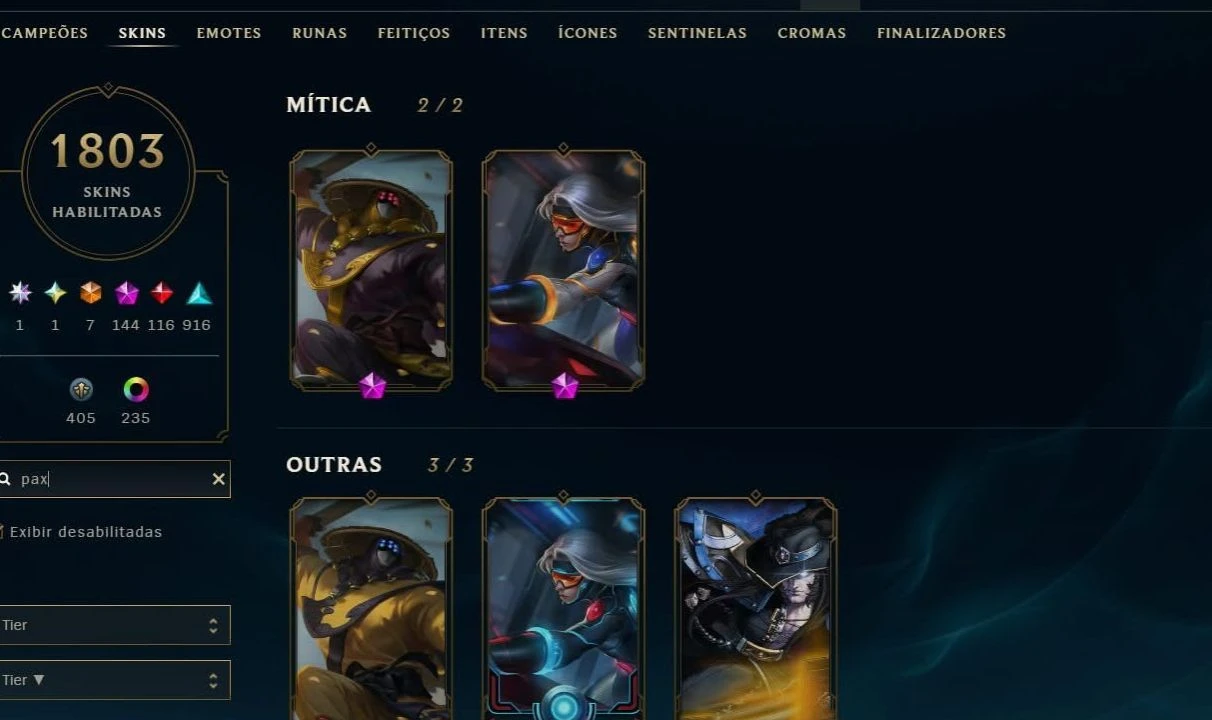The image size is (1212, 720).
Task: Click the red epic gem icon above 116
Action: tap(161, 293)
